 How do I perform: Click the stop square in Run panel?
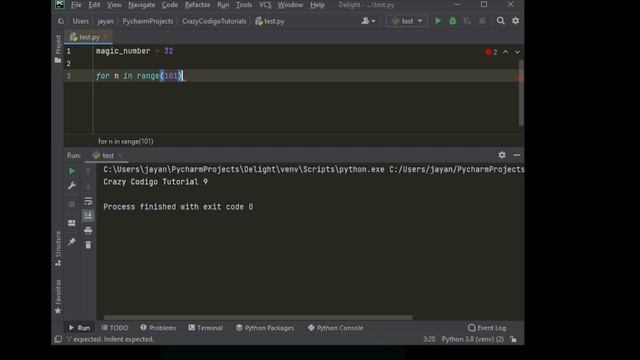tap(72, 204)
